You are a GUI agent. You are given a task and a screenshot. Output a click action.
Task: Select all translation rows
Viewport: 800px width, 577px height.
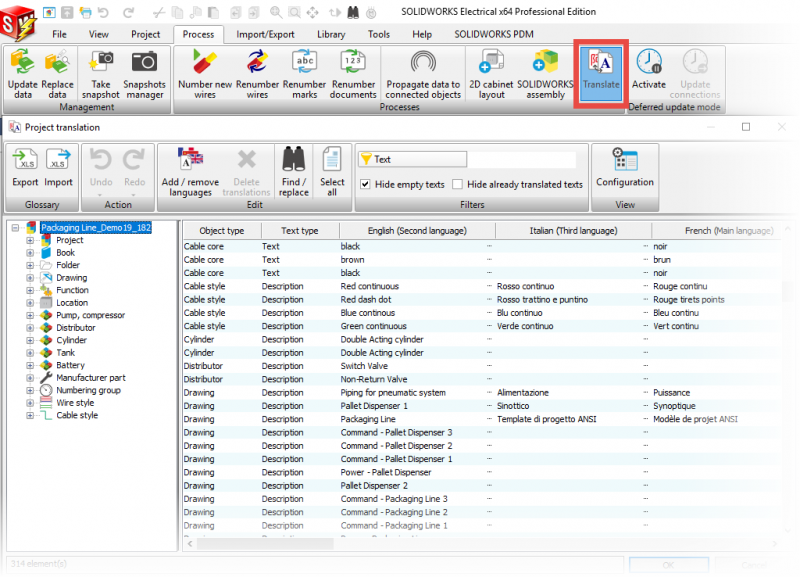(332, 172)
